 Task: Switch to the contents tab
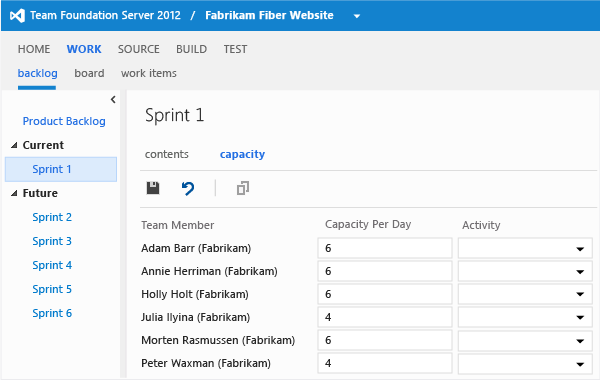click(x=166, y=154)
